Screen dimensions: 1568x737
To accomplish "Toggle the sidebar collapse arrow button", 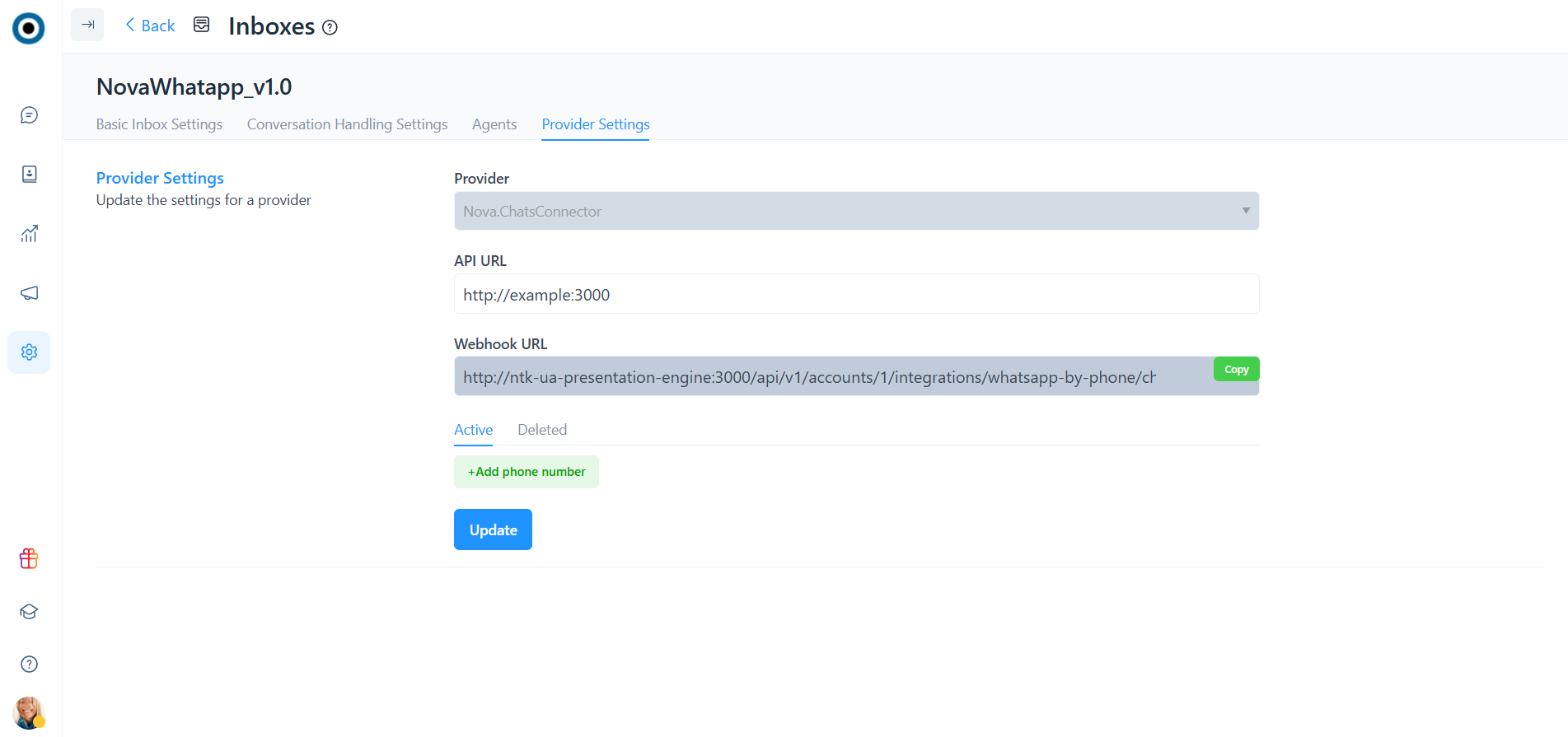I will (x=87, y=25).
